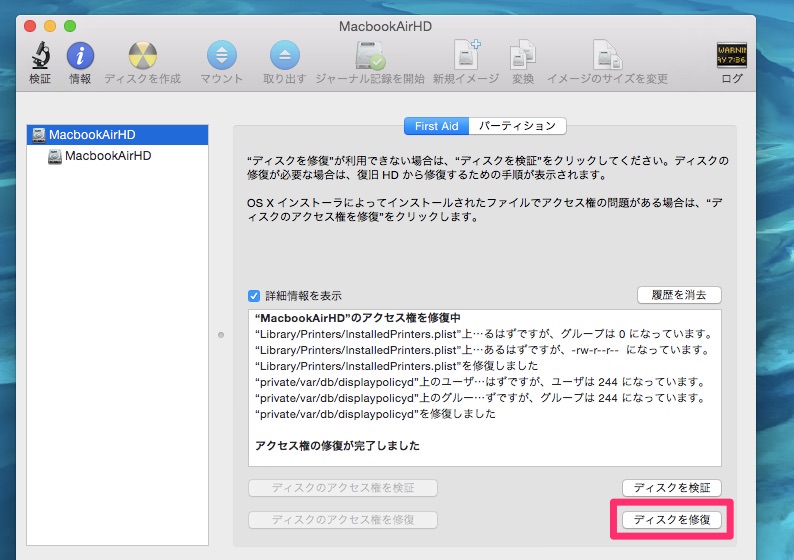Click the yellow minimize window button

click(x=50, y=26)
